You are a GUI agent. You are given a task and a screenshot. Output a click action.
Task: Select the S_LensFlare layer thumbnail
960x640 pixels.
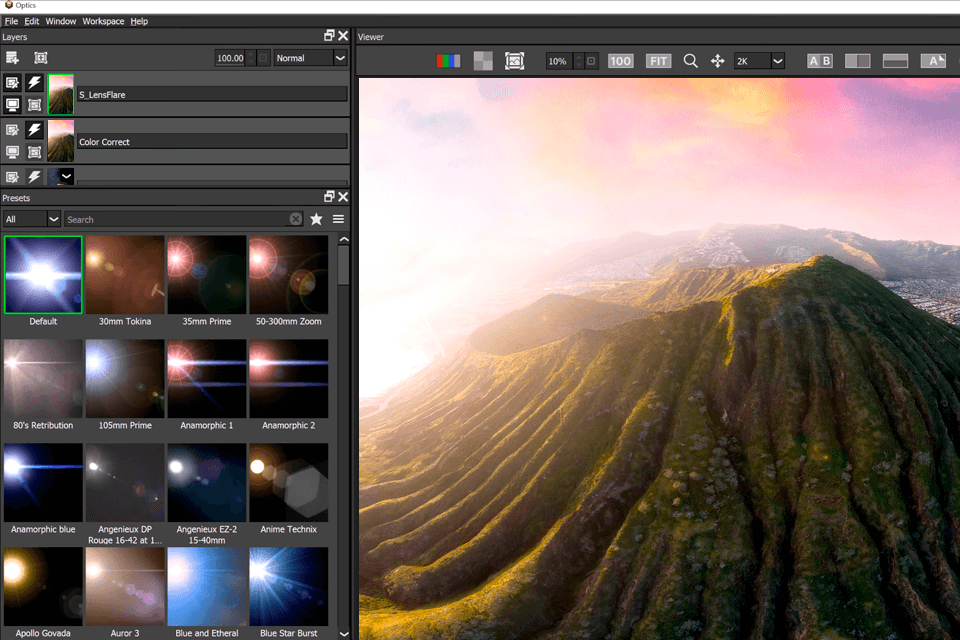point(61,94)
